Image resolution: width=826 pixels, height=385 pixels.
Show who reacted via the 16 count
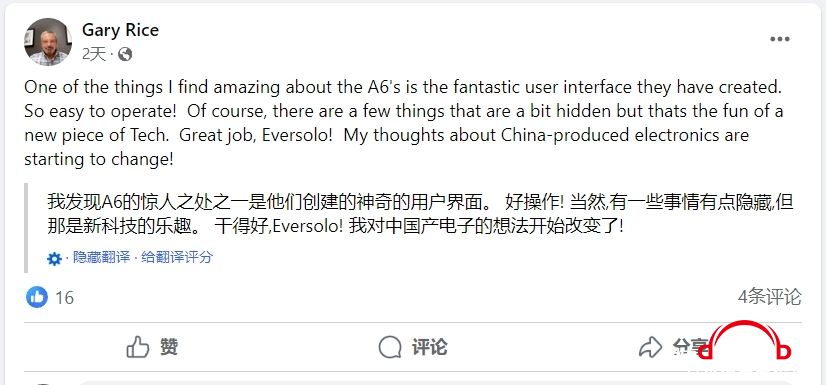64,298
